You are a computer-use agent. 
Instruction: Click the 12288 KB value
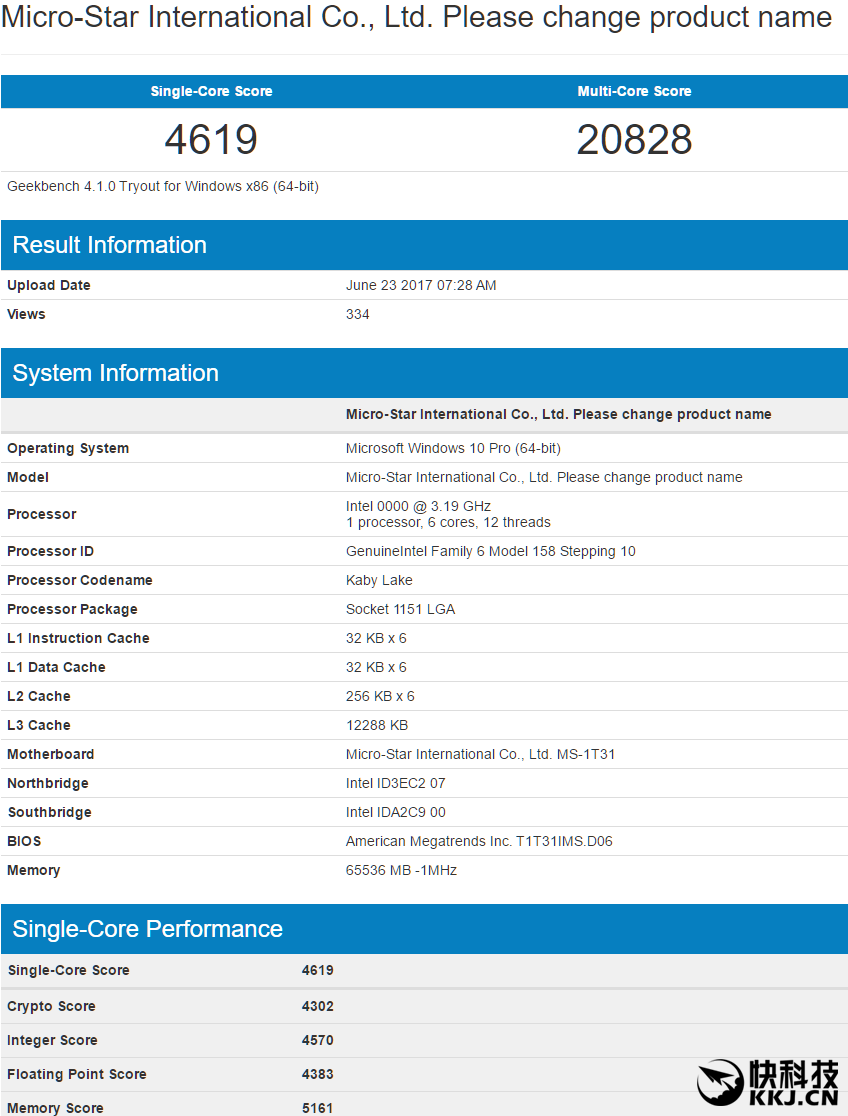click(x=377, y=725)
